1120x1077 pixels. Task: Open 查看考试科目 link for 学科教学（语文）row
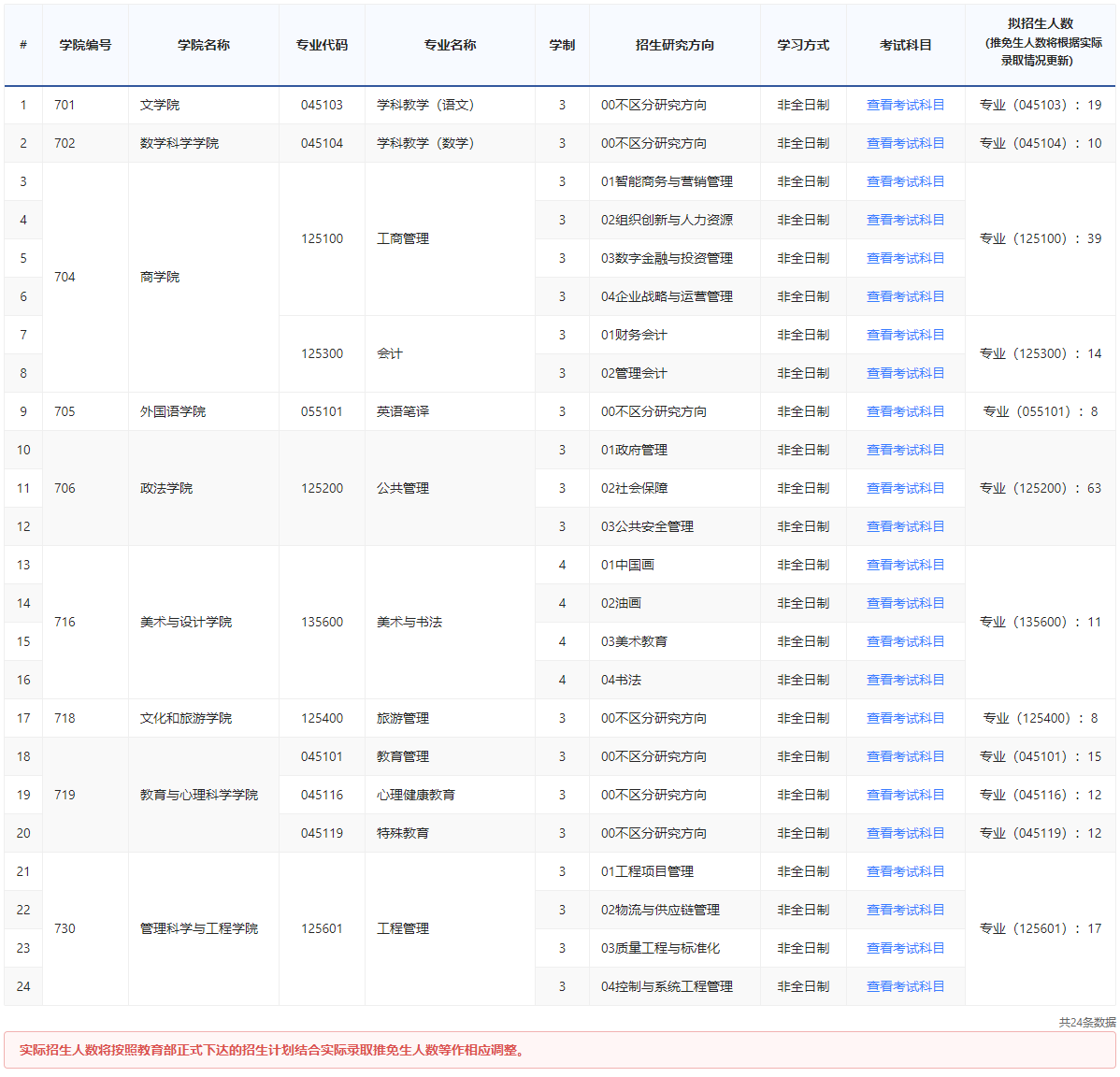905,105
